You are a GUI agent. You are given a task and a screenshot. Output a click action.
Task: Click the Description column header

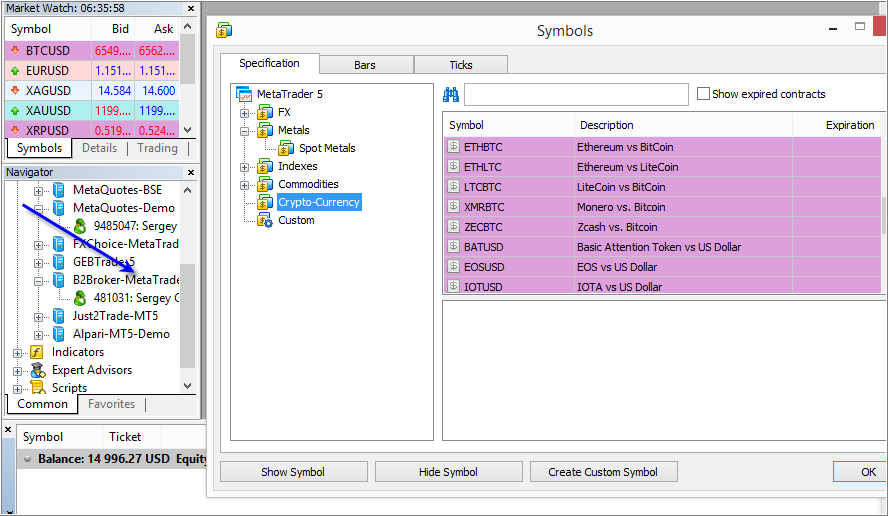pyautogui.click(x=683, y=125)
